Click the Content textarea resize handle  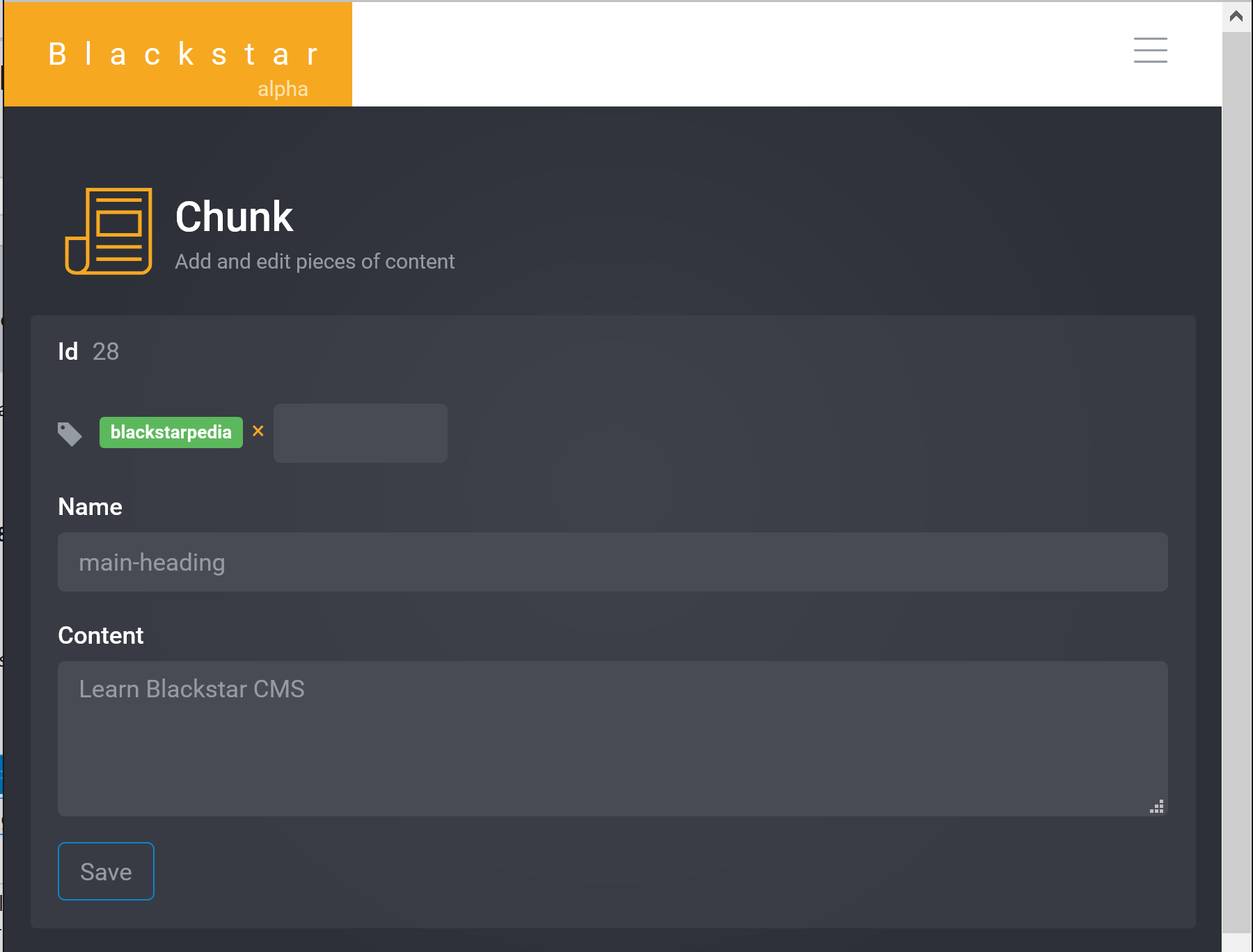point(1157,807)
